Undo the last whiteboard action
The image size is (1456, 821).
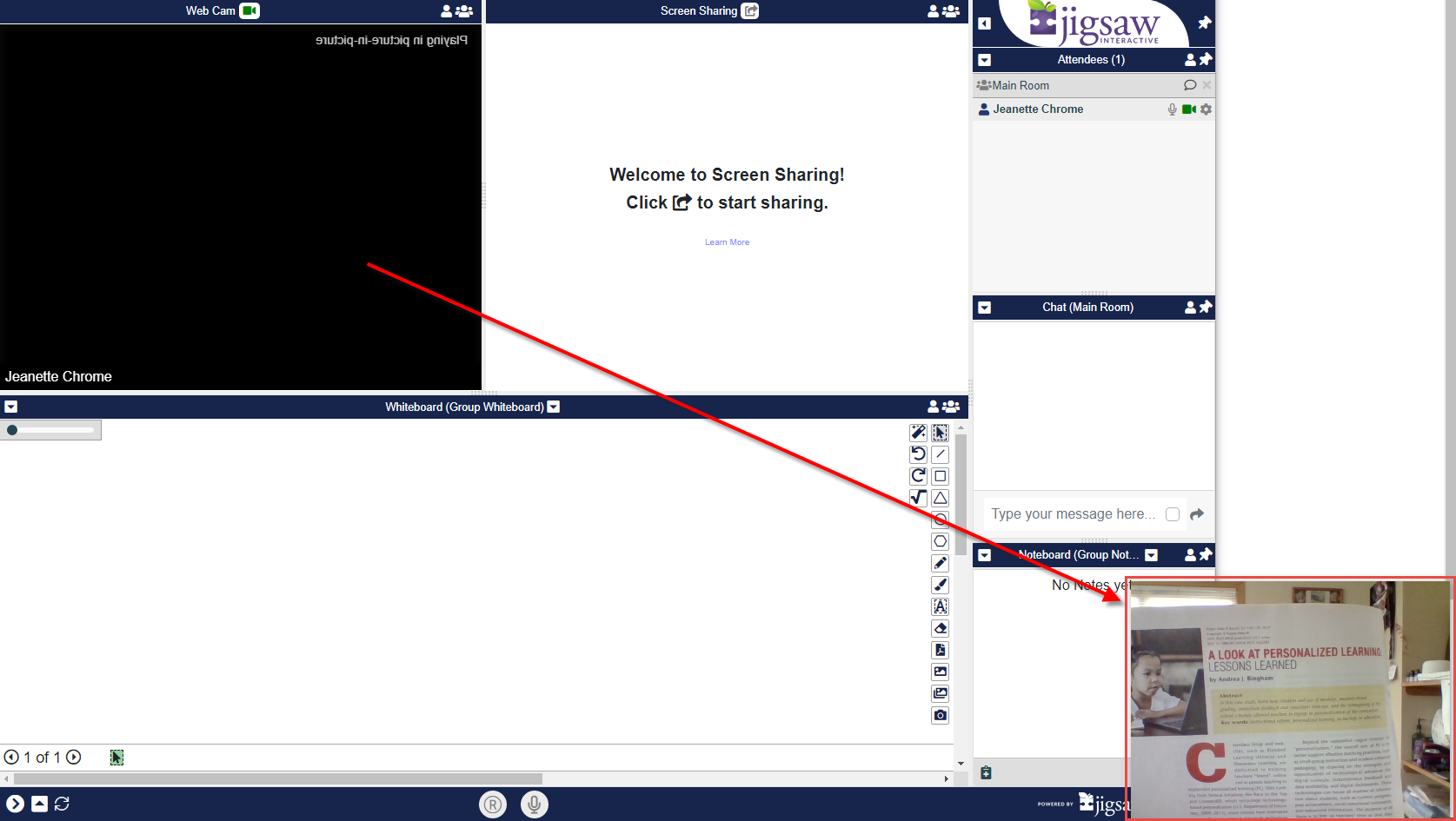click(918, 454)
